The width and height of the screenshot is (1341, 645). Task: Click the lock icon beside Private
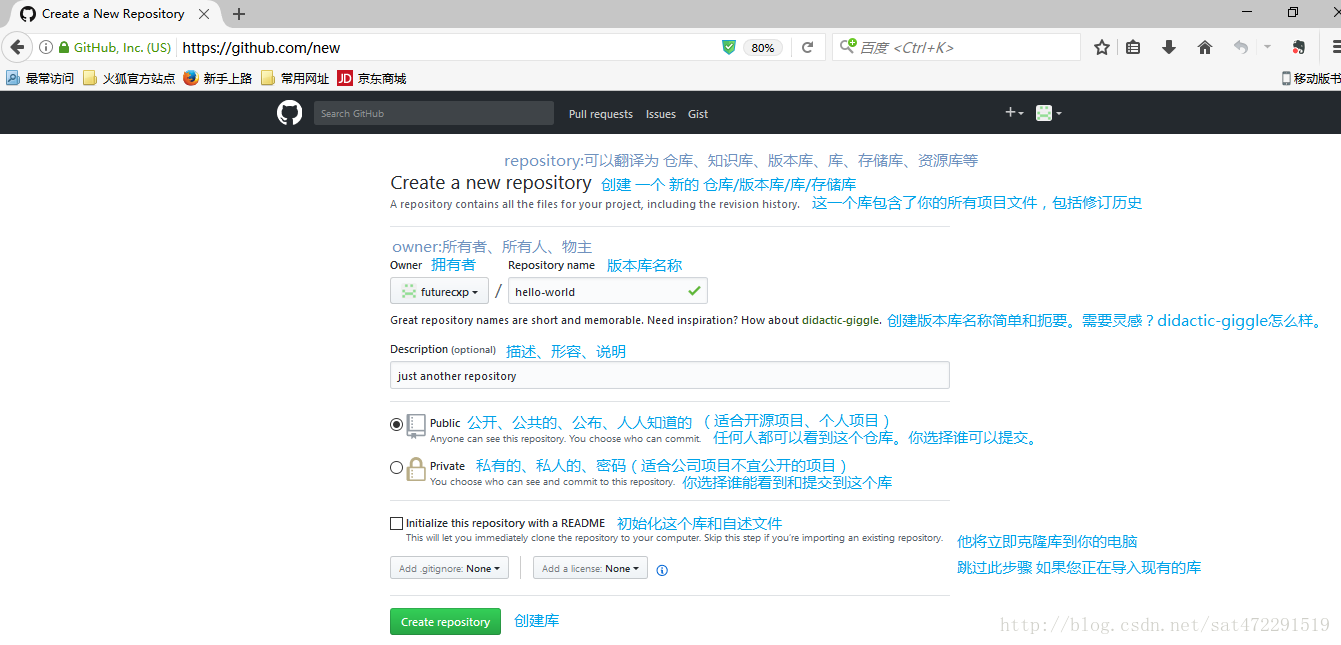tap(416, 469)
